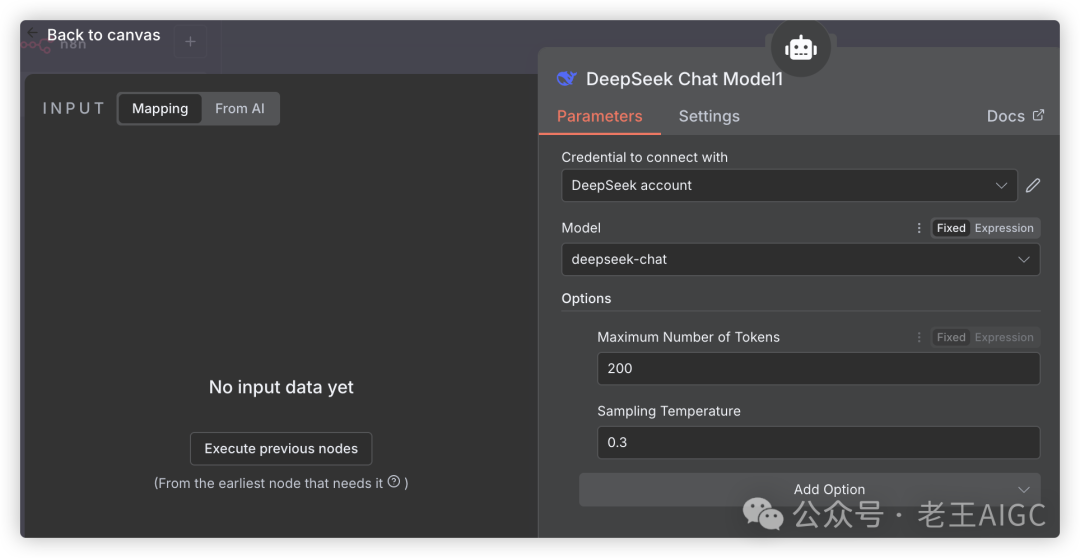Click the Options section heading

click(586, 298)
